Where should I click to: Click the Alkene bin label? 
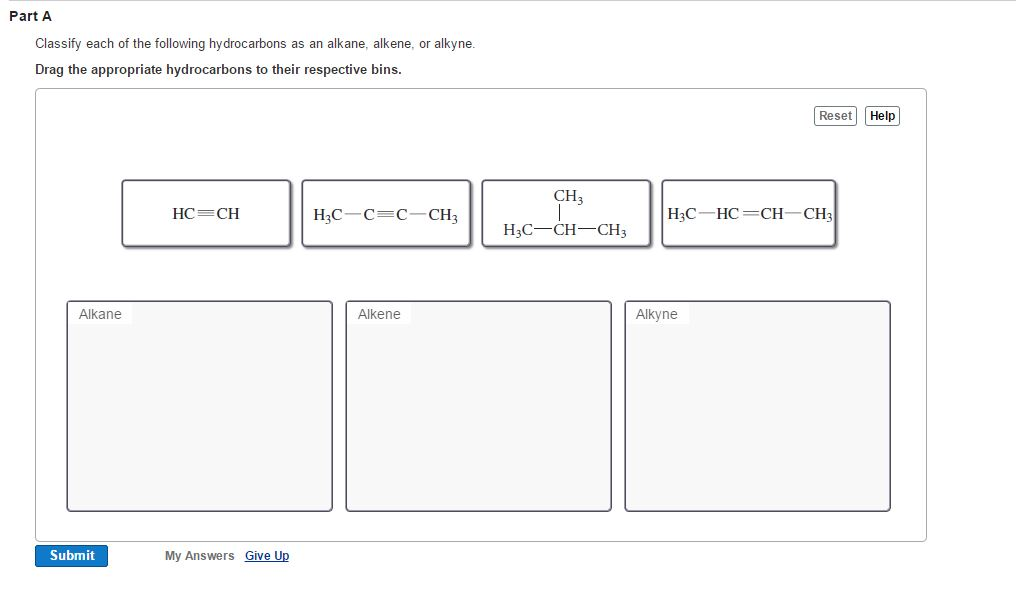tap(377, 313)
